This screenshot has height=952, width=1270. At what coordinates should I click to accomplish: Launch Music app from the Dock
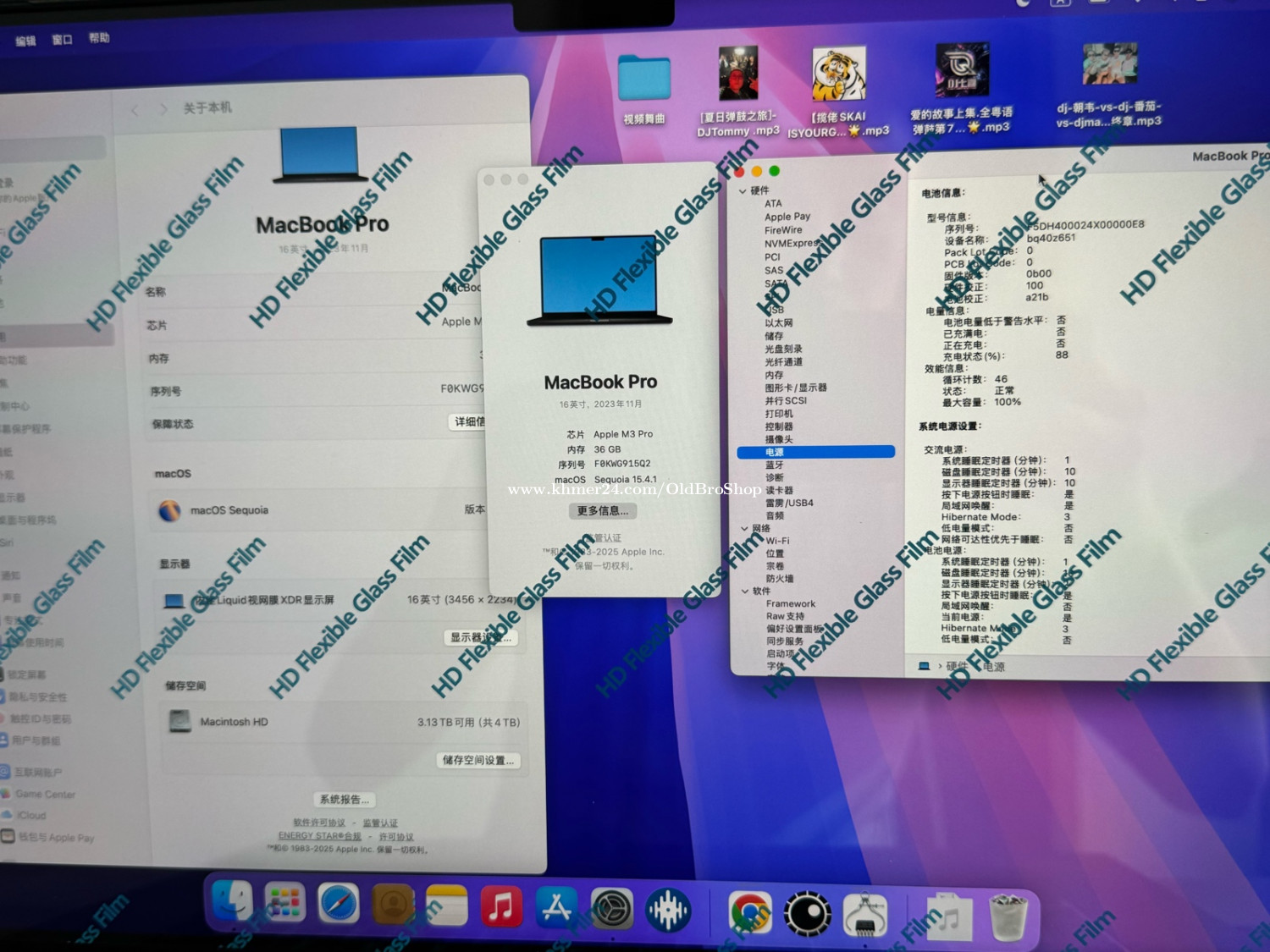[x=501, y=906]
